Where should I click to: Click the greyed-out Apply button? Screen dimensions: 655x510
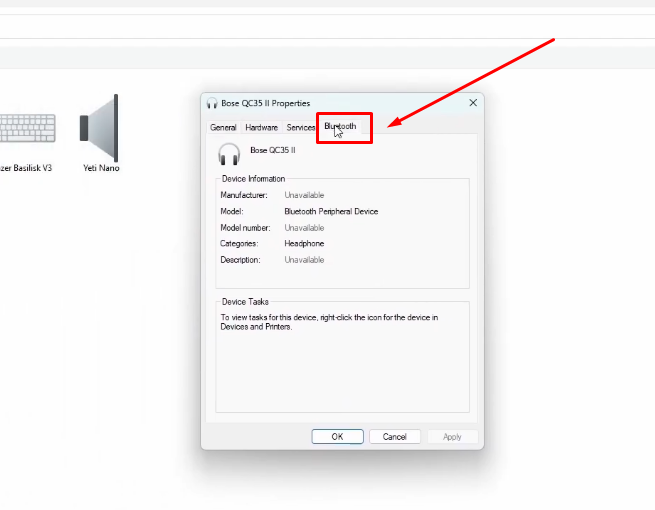452,436
